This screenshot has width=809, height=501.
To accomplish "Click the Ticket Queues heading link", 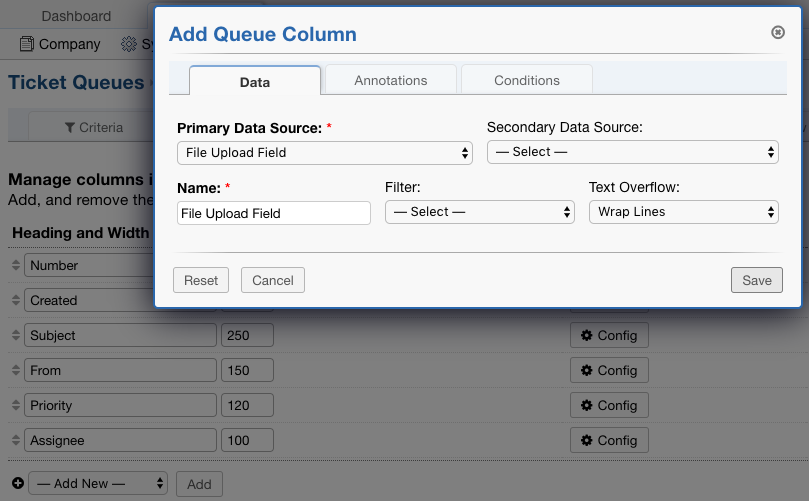I will 76,83.
